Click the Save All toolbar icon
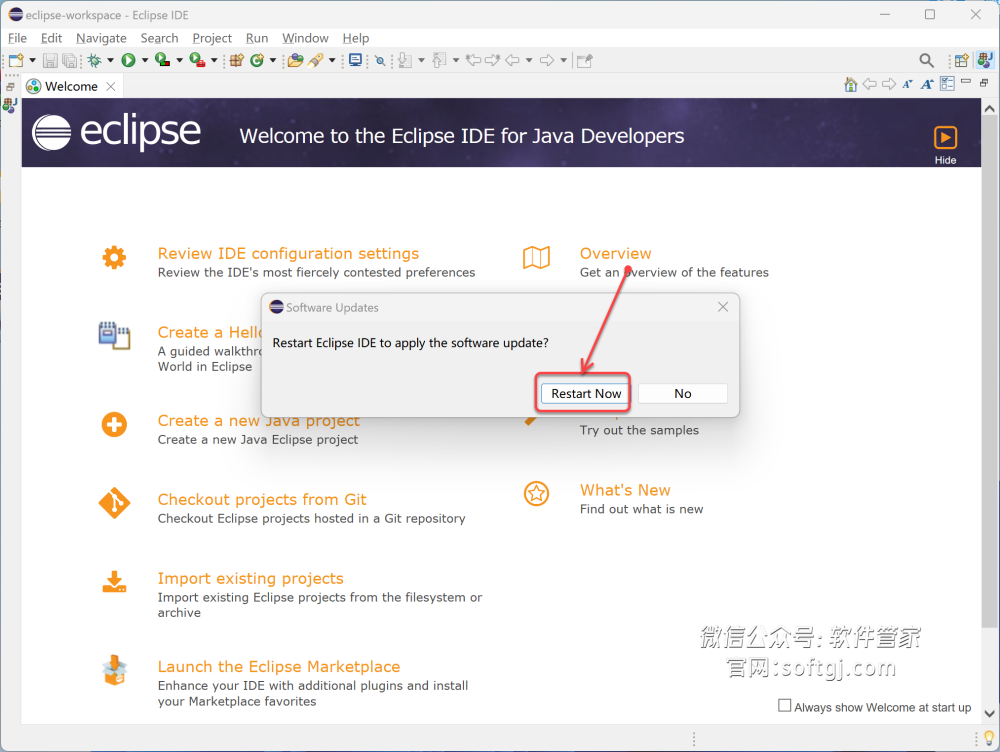The height and width of the screenshot is (752, 1000). [x=69, y=61]
